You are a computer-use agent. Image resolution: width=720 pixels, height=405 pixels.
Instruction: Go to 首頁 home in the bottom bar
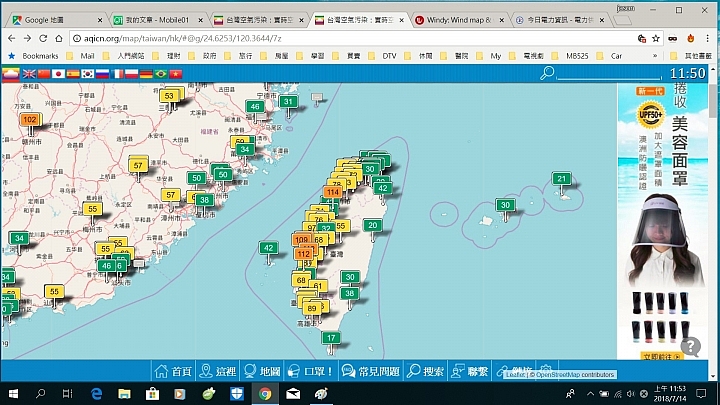tap(173, 371)
